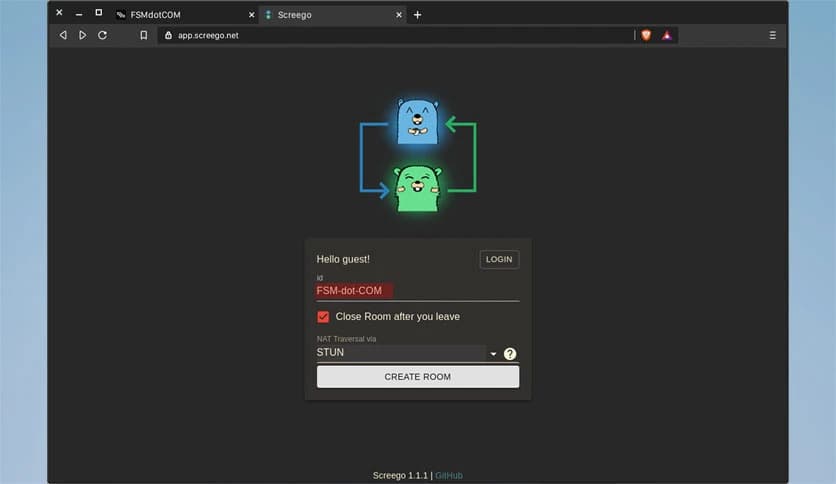Viewport: 836px width, 484px height.
Task: Click the blue gopher logo
Action: pyautogui.click(x=417, y=122)
